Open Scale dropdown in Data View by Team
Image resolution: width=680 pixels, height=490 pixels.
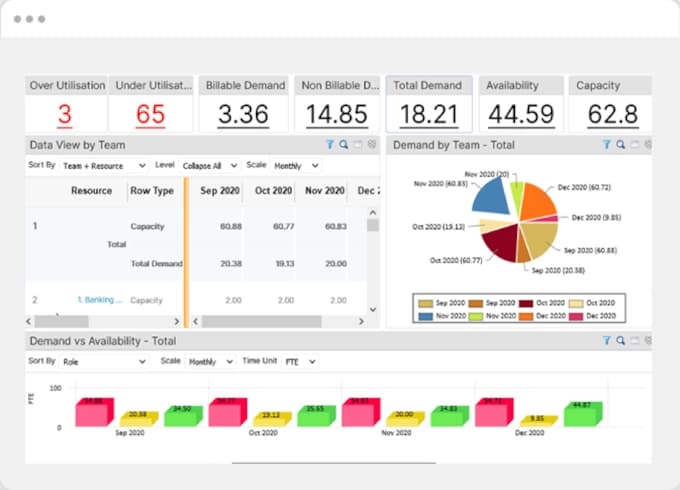click(x=296, y=166)
